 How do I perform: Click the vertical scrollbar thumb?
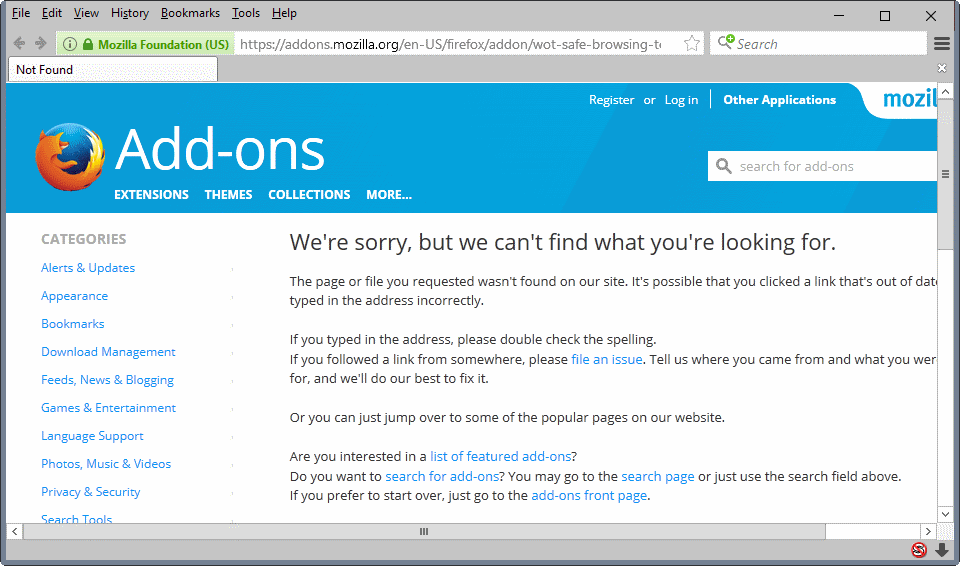click(x=945, y=175)
